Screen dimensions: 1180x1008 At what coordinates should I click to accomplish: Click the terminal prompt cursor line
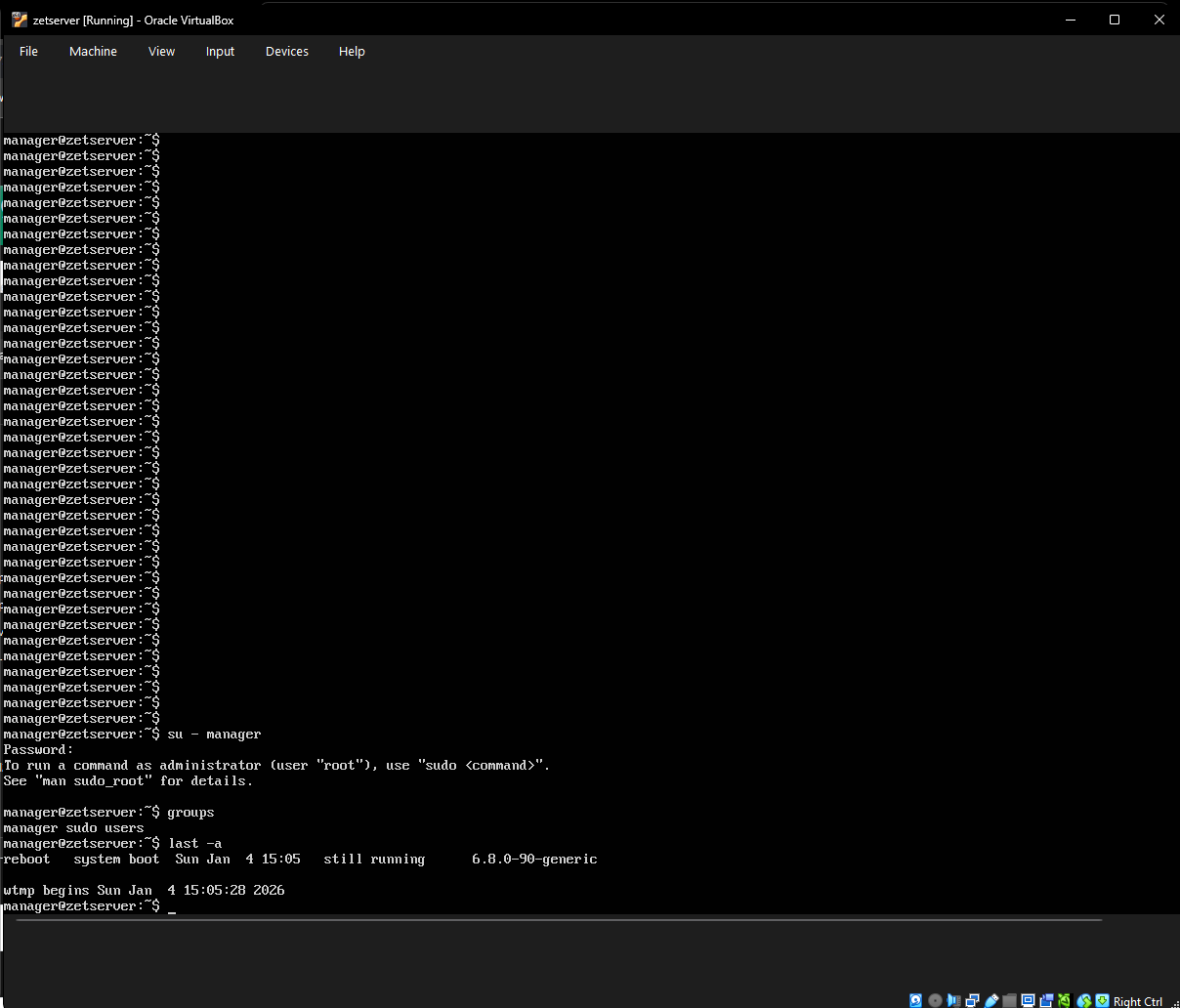(x=172, y=906)
